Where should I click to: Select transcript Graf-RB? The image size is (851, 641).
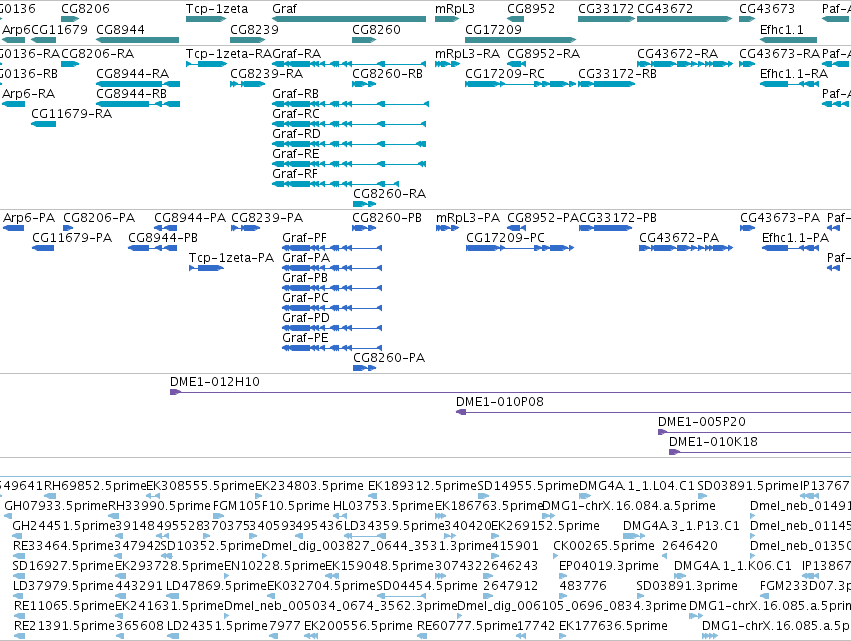tap(351, 104)
